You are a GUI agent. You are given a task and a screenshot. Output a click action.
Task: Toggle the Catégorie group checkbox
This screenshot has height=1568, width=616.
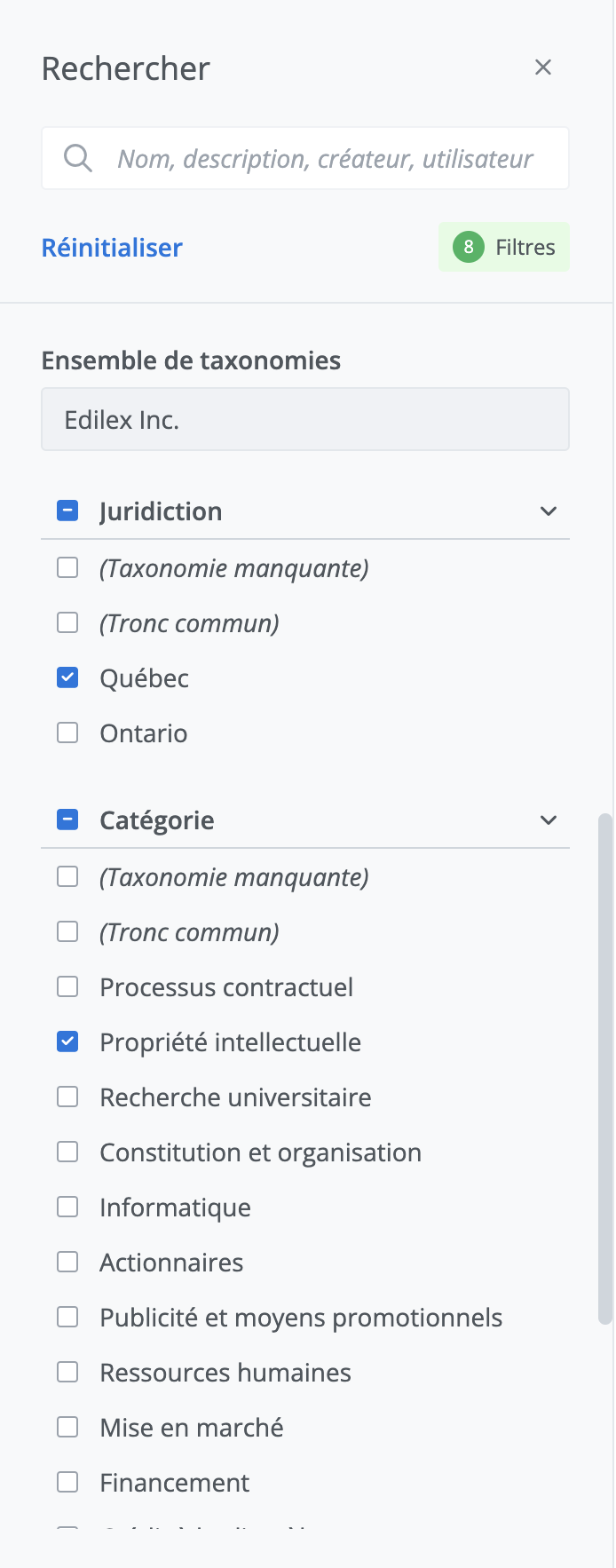click(67, 820)
